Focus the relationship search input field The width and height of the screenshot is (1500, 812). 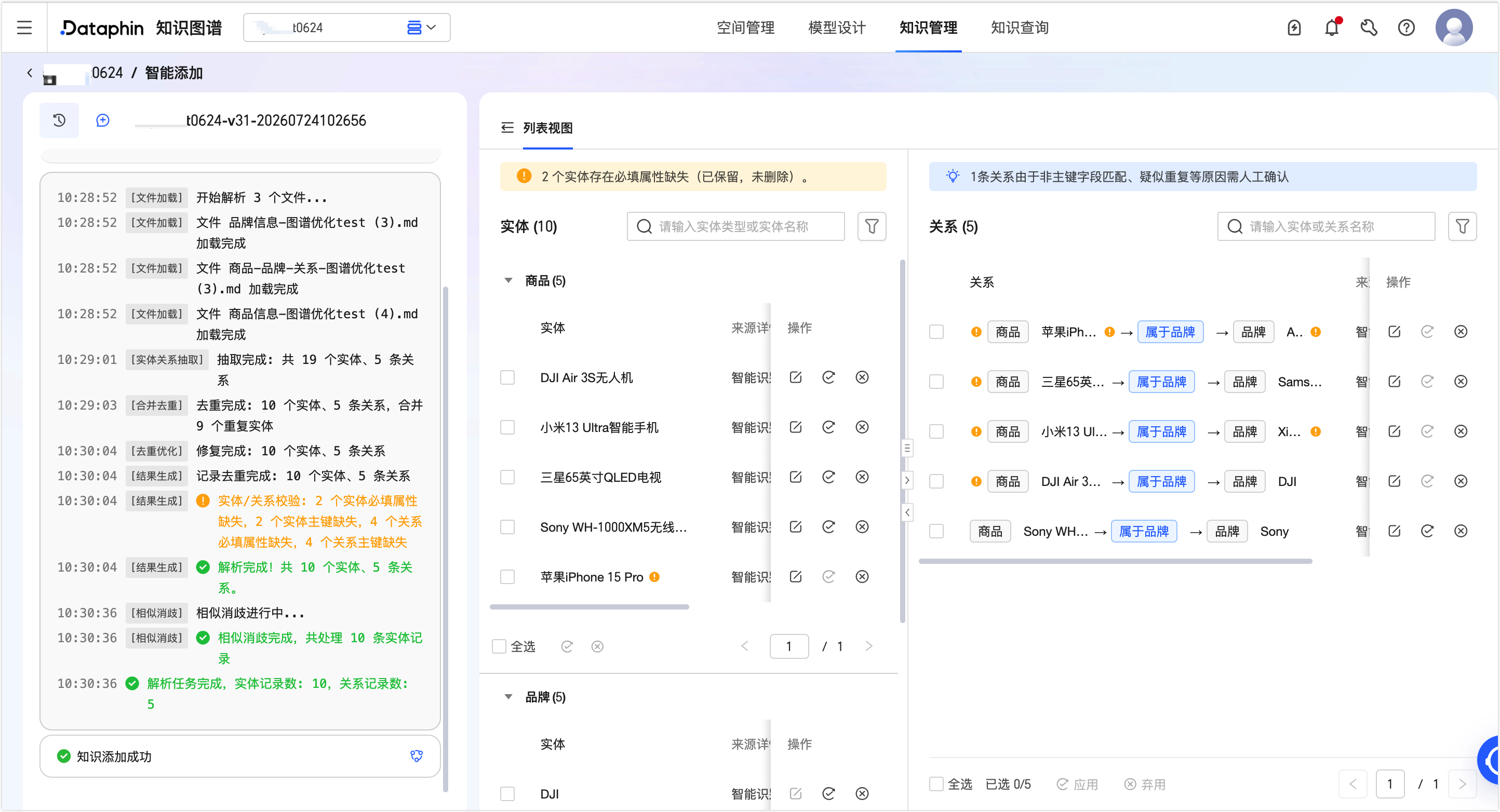pyautogui.click(x=1325, y=226)
